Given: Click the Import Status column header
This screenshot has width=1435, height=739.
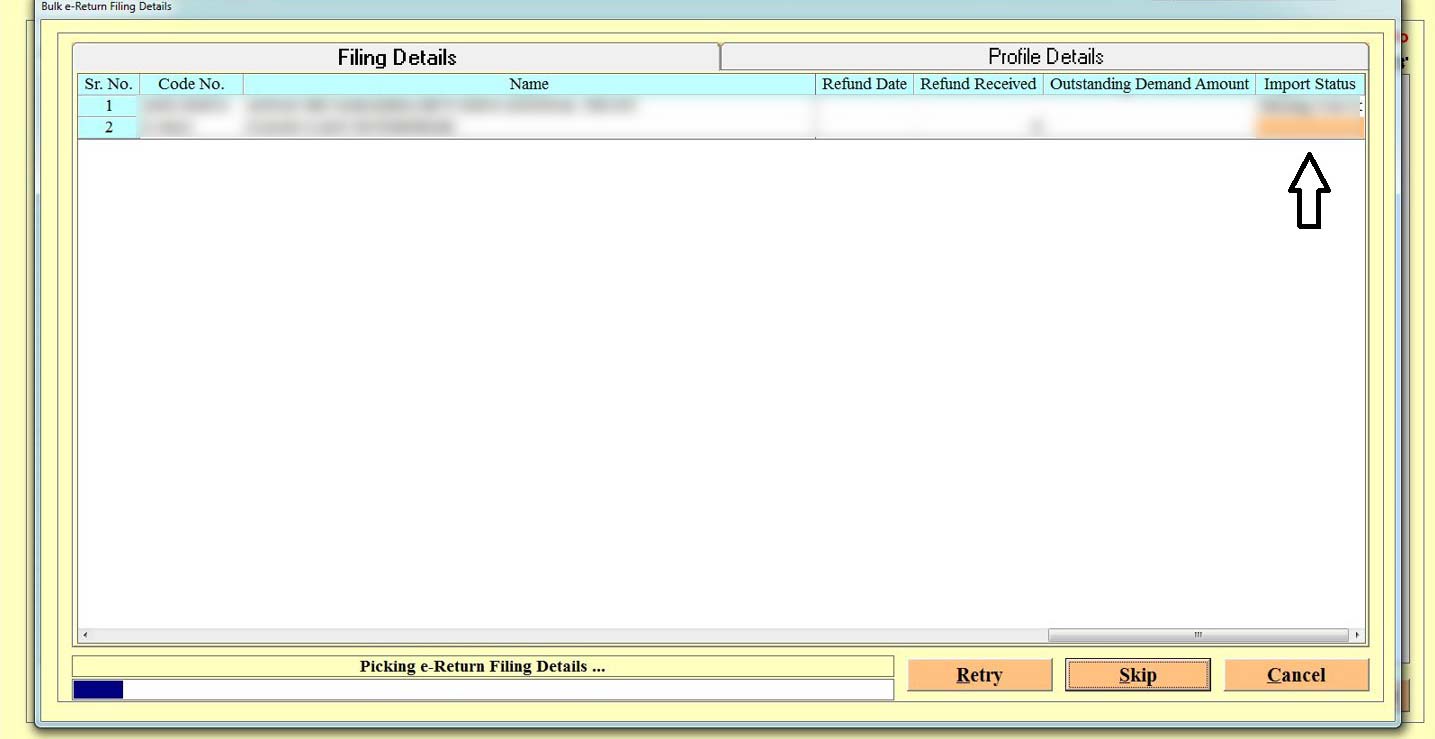Looking at the screenshot, I should click(x=1309, y=84).
